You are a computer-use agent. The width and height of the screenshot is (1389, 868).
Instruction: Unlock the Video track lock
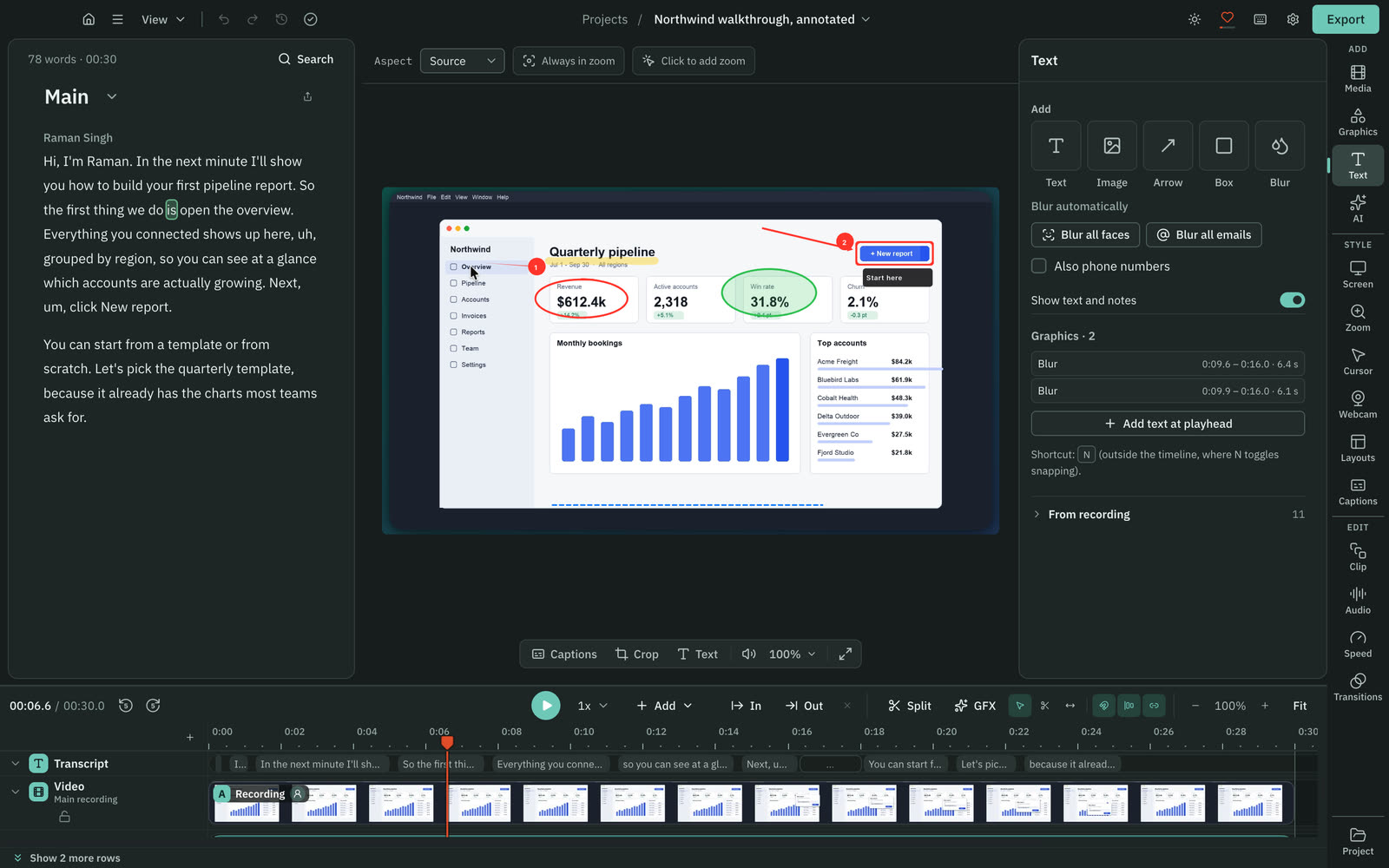pos(64,817)
